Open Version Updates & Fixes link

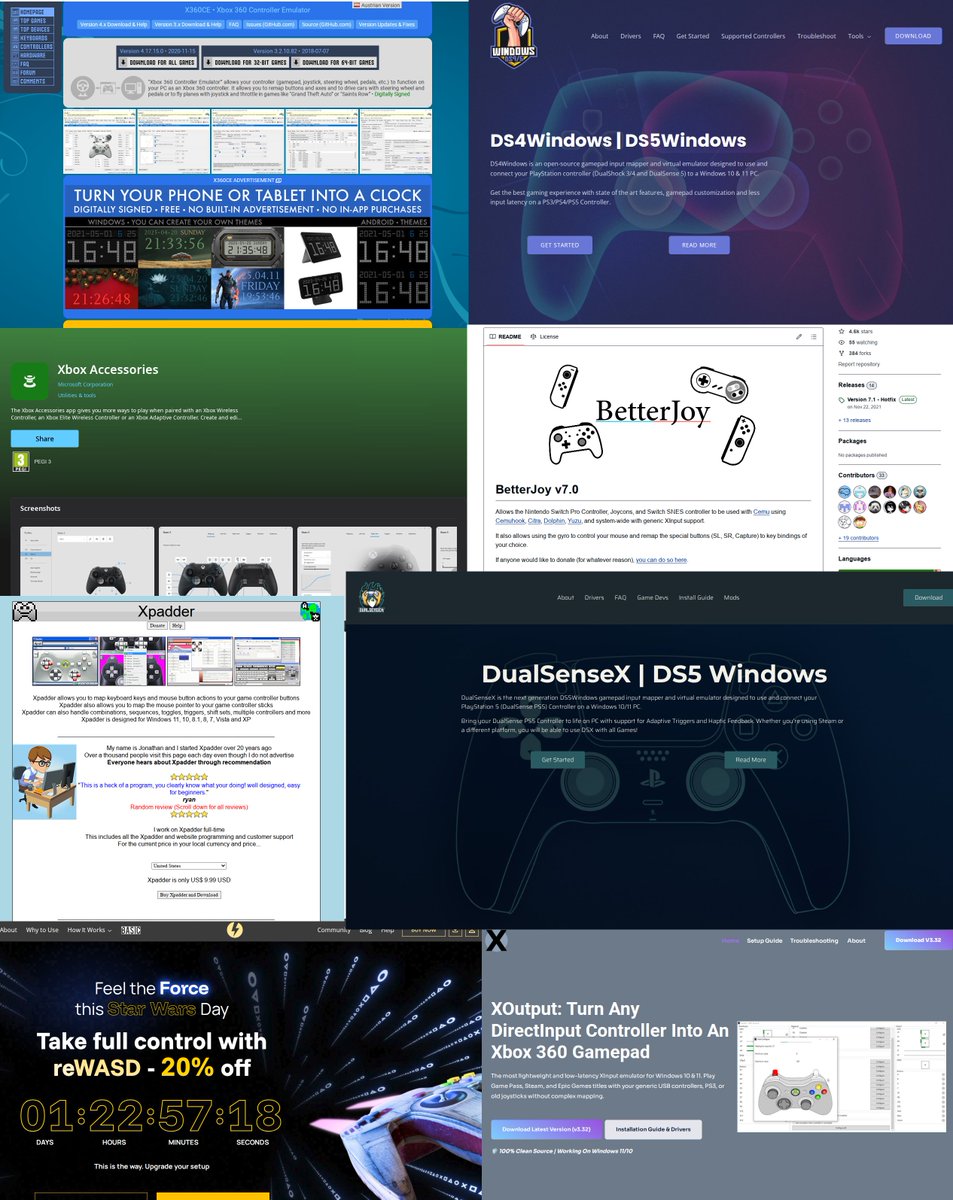pyautogui.click(x=387, y=24)
